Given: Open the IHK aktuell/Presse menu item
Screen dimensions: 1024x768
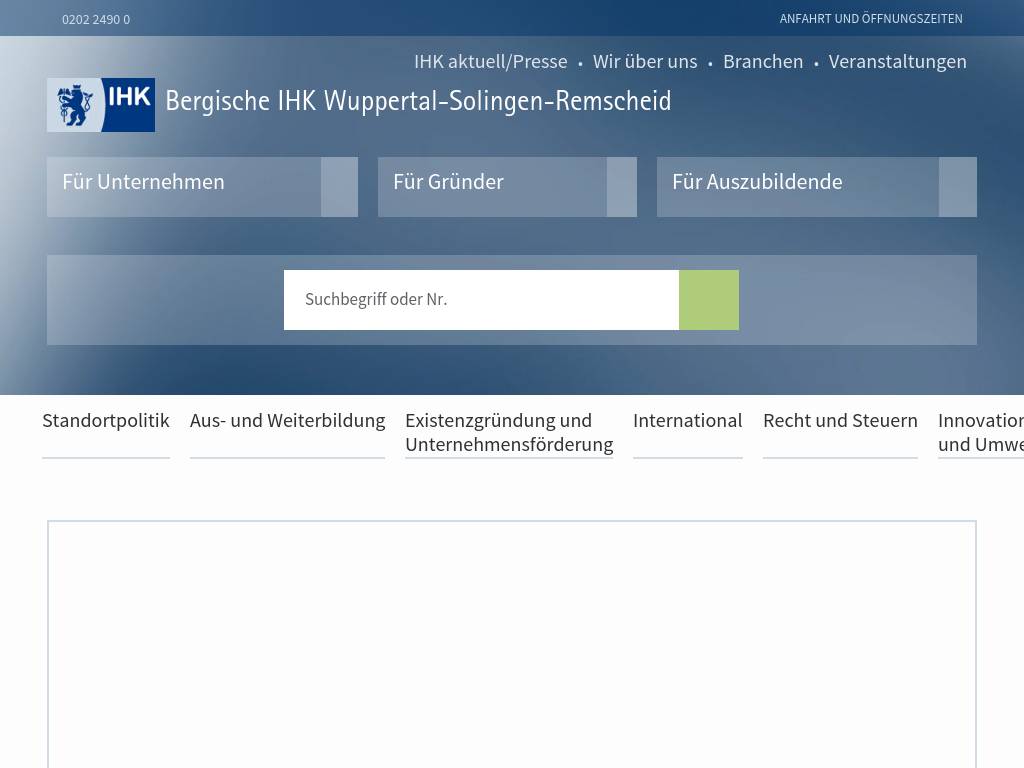Looking at the screenshot, I should click(490, 62).
